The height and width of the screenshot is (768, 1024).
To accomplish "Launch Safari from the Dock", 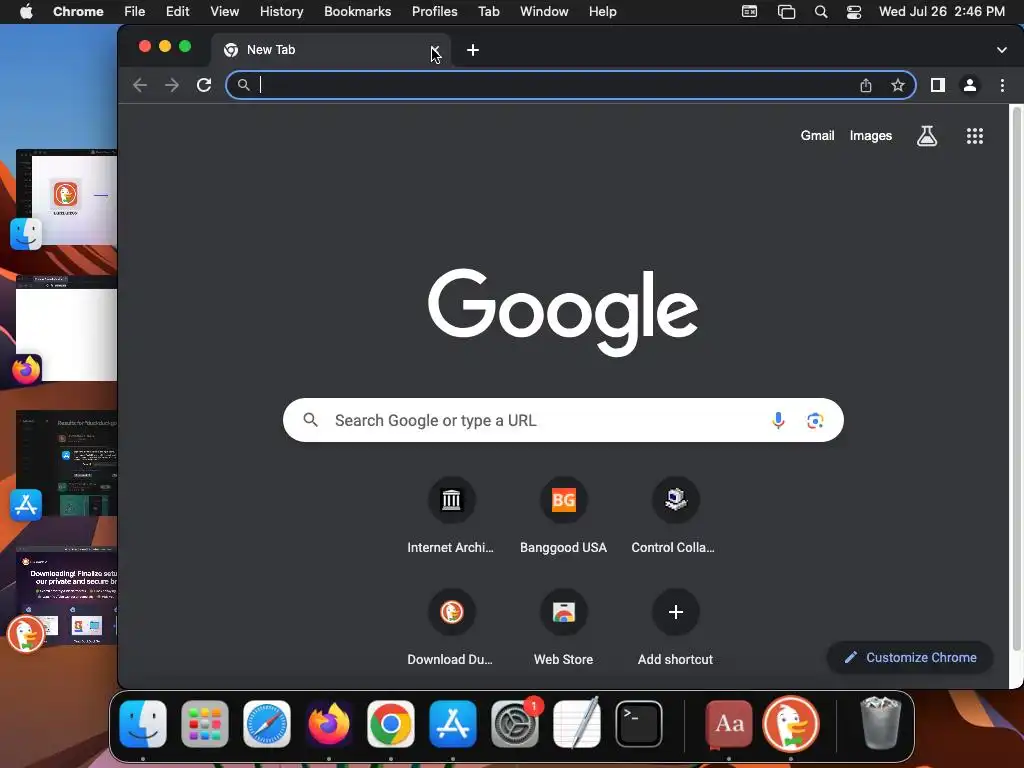I will (266, 724).
